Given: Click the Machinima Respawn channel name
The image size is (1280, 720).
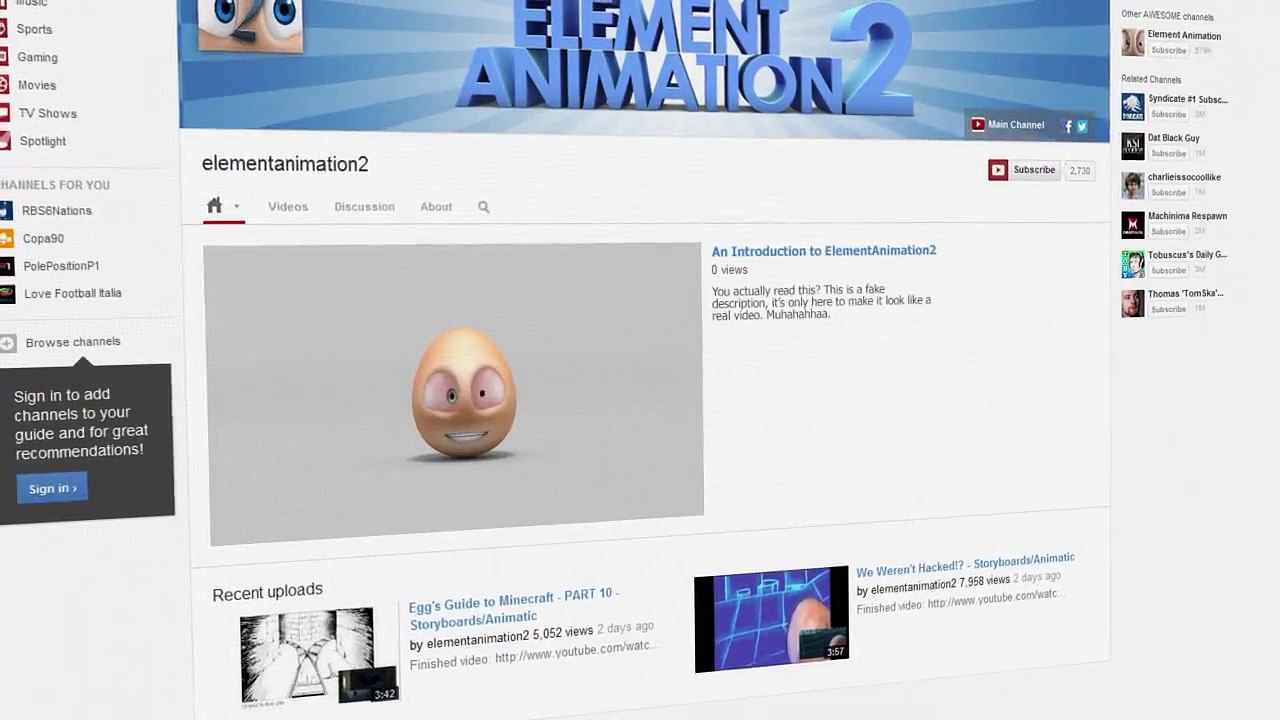Looking at the screenshot, I should 1187,216.
